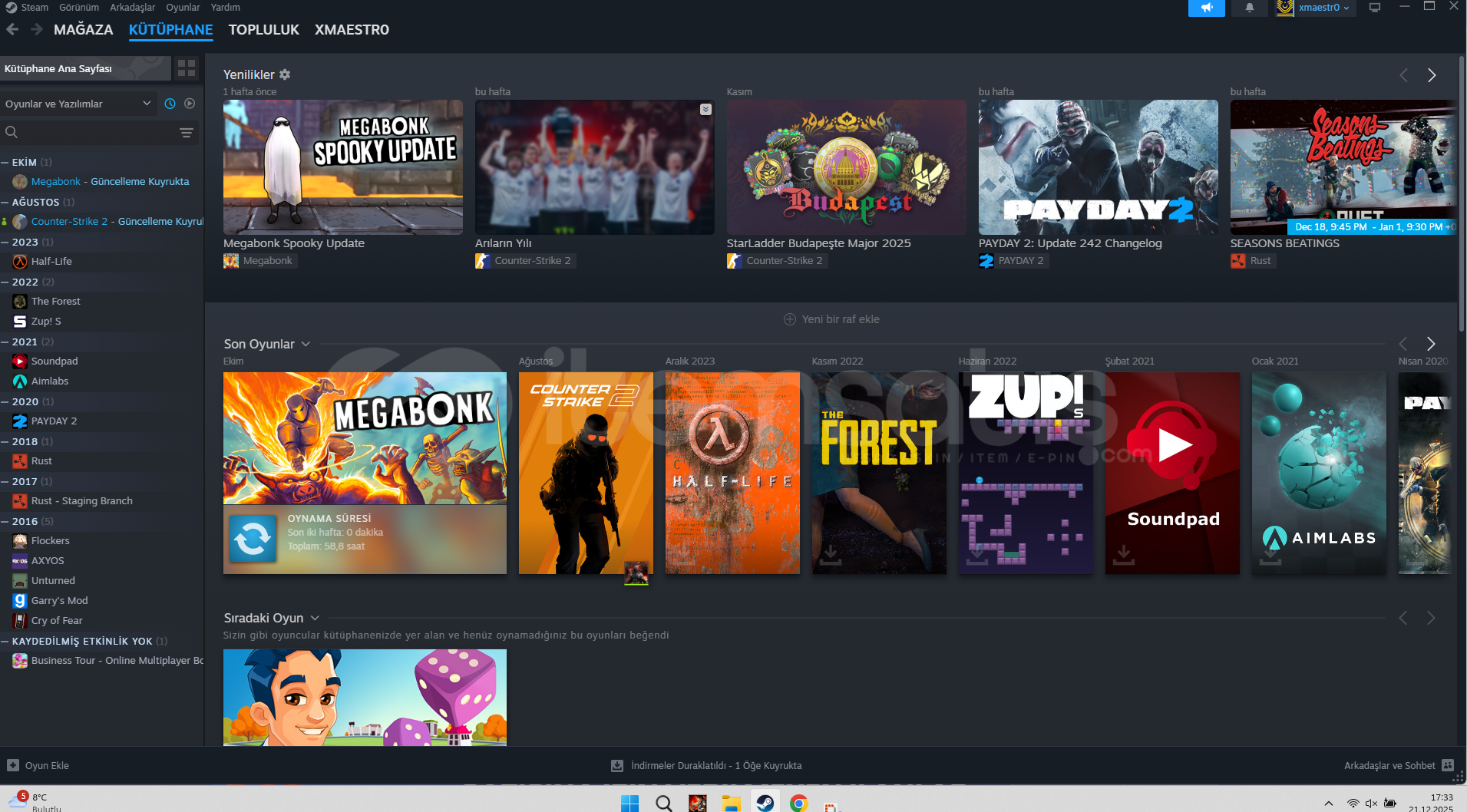Open the Oyunlar menu
1467x812 pixels.
(x=183, y=7)
